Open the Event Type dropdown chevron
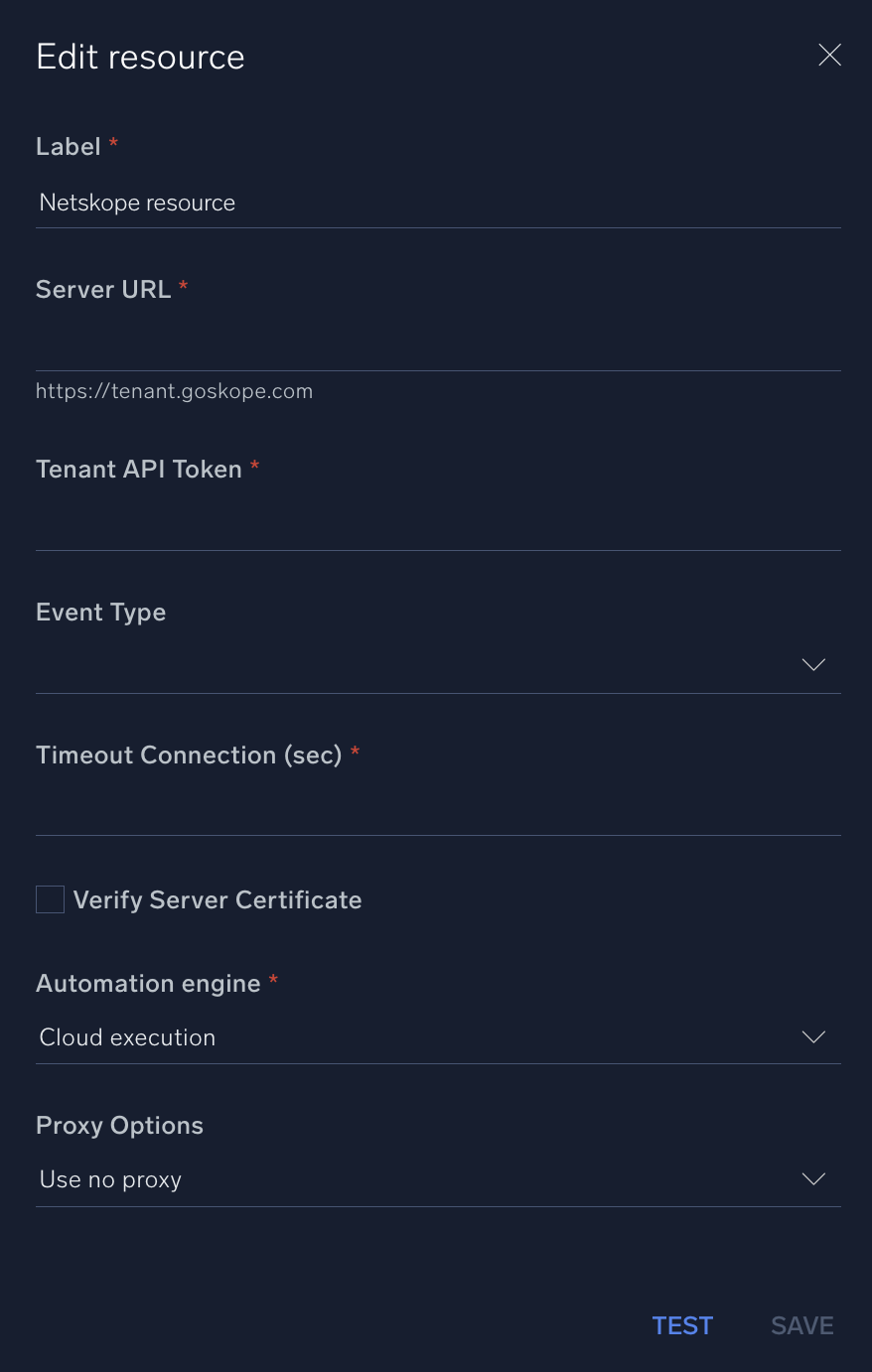872x1372 pixels. point(812,664)
